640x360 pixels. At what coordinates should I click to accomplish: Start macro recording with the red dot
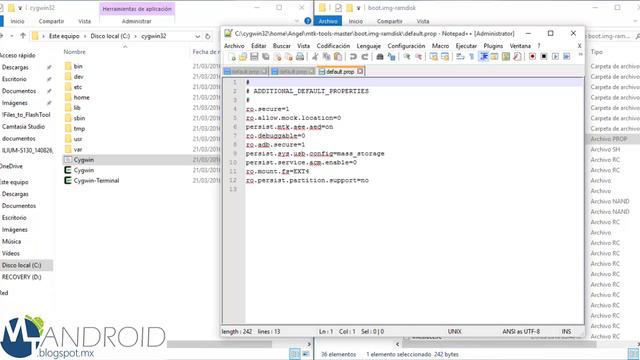(532, 57)
